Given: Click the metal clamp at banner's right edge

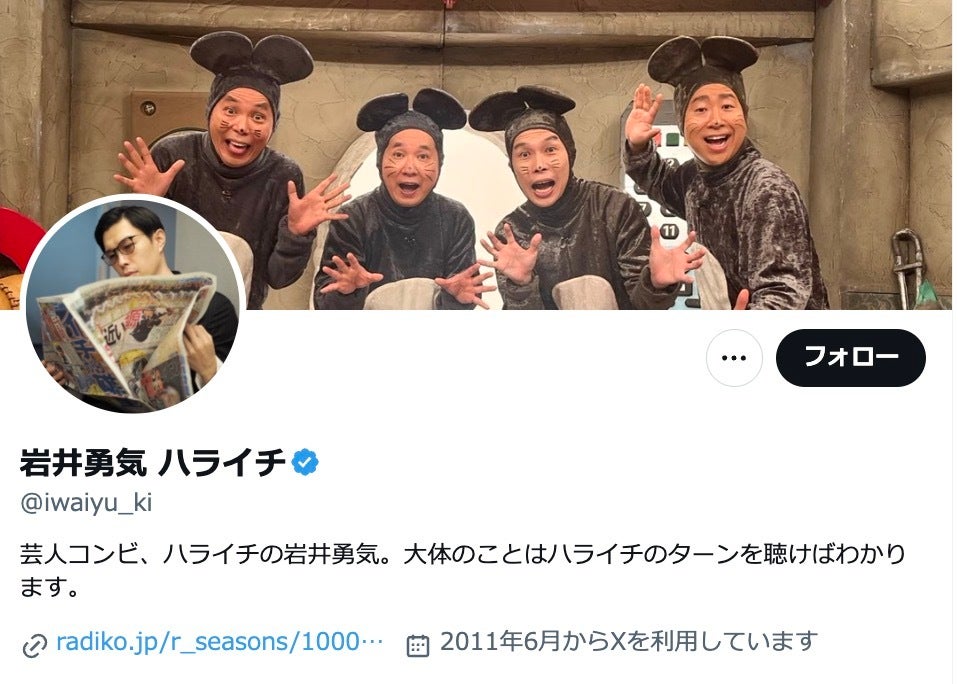Looking at the screenshot, I should (x=907, y=266).
